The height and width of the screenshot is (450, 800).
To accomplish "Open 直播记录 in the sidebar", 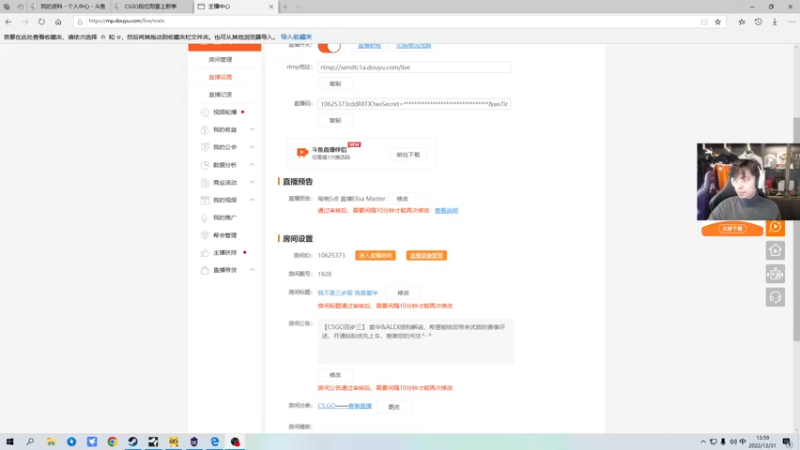I will [220, 94].
